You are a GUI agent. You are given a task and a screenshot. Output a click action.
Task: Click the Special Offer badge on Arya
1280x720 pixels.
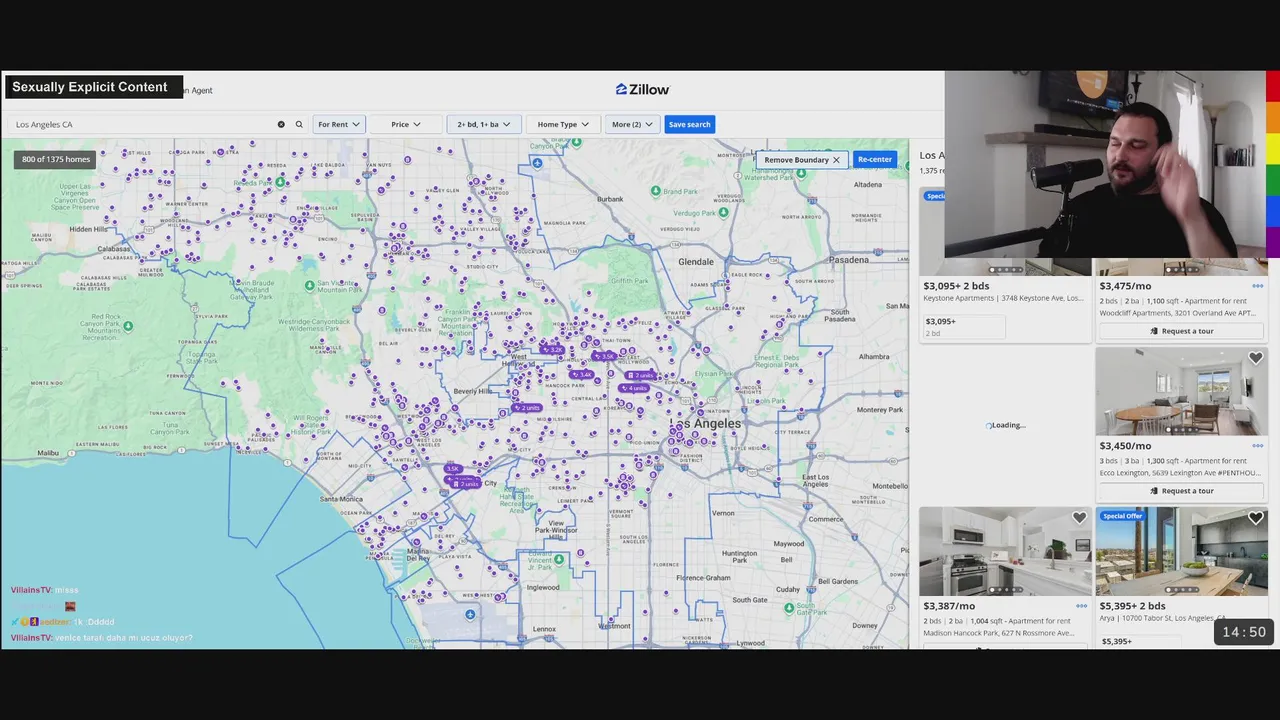coord(1122,516)
